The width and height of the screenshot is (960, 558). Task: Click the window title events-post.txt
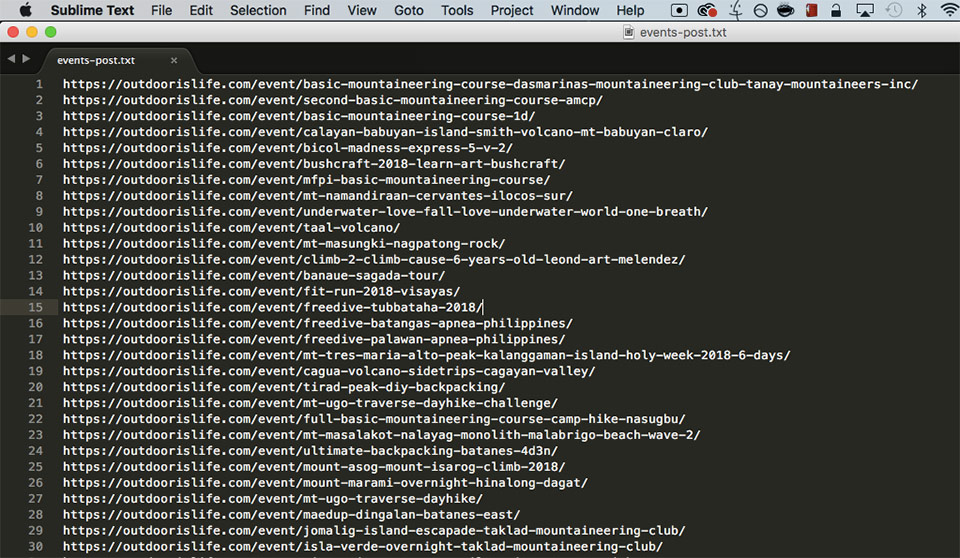(683, 32)
